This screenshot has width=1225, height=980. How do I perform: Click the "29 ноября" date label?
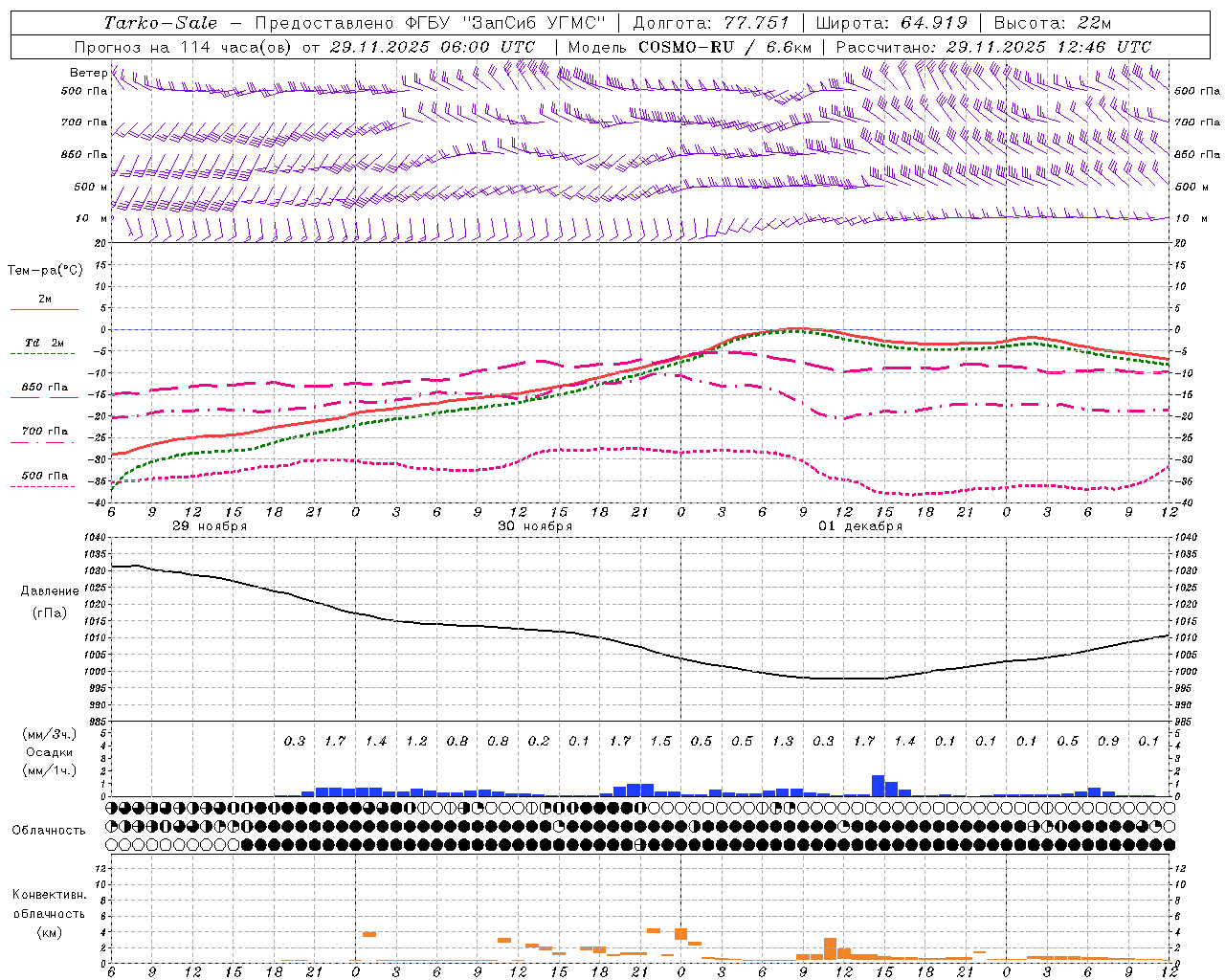coord(210,526)
